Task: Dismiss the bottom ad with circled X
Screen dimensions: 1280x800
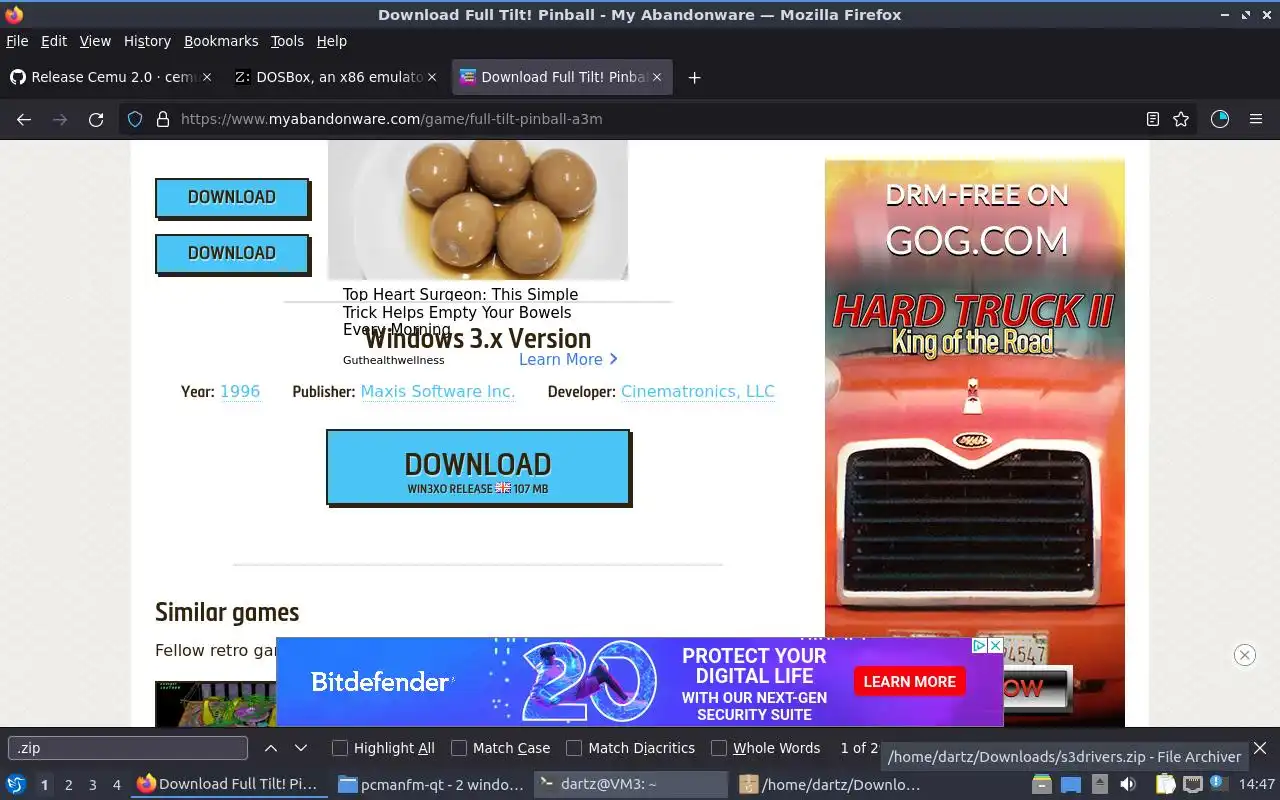Action: 1244,655
